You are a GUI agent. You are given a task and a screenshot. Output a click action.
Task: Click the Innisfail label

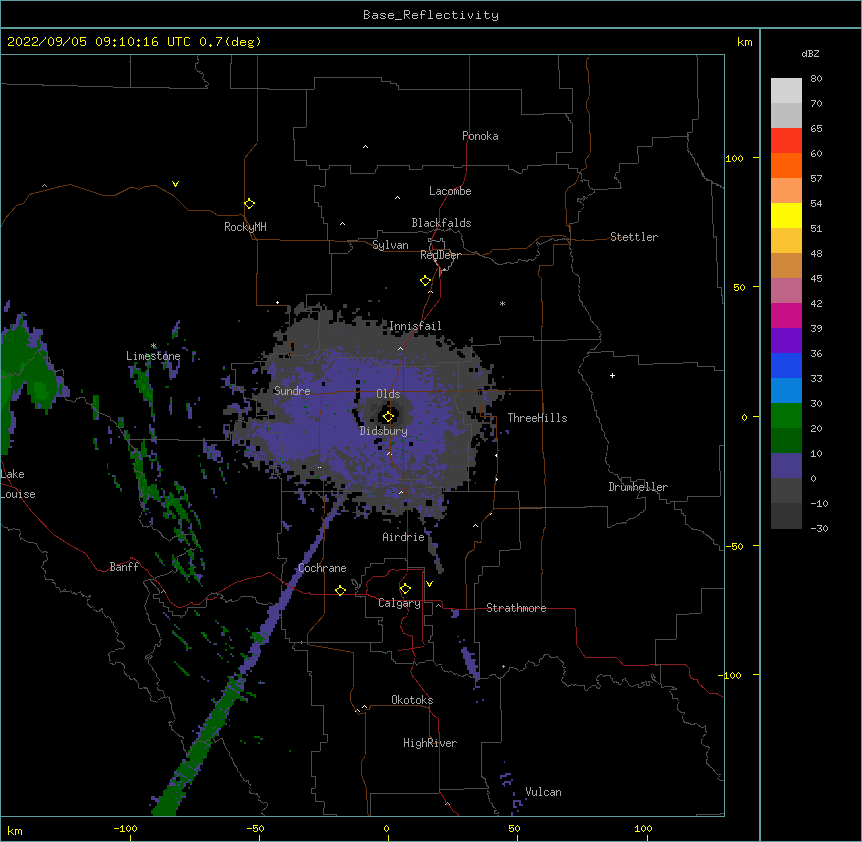[x=415, y=326]
